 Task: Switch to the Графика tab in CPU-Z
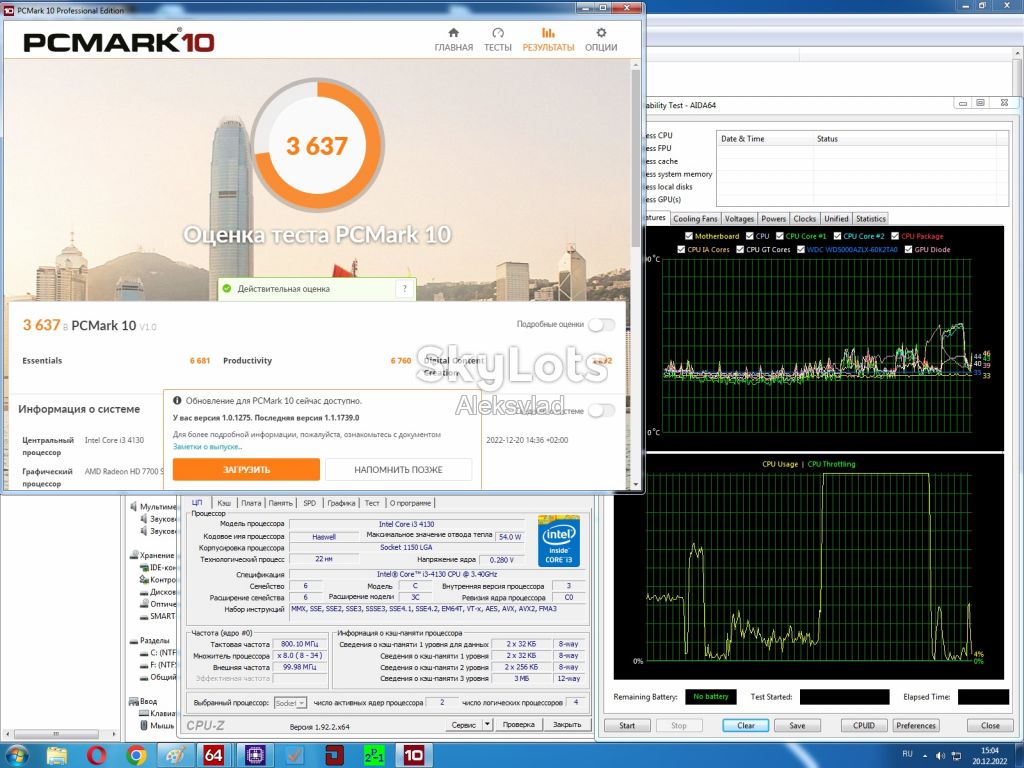[x=341, y=503]
